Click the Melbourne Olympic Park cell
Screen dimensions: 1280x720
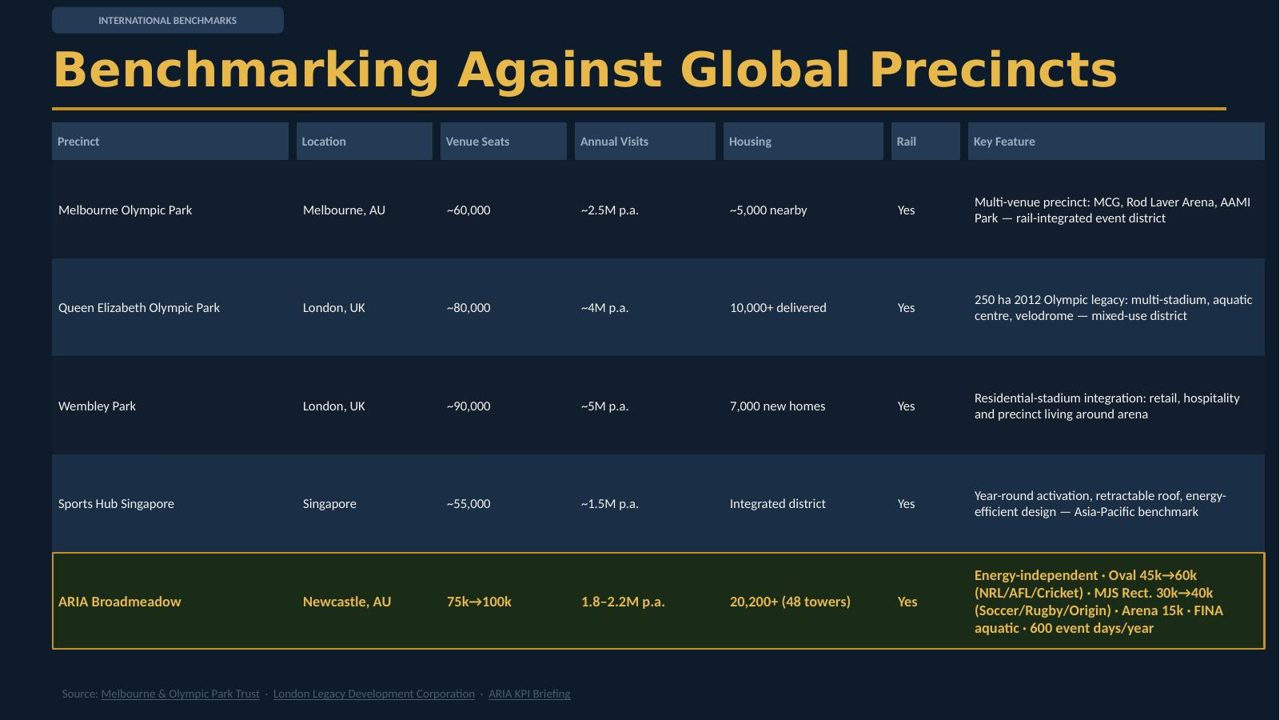tap(125, 210)
